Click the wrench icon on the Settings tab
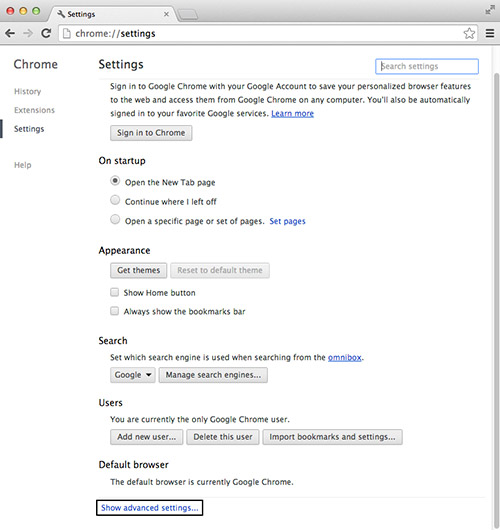This screenshot has width=500, height=530. coord(61,14)
